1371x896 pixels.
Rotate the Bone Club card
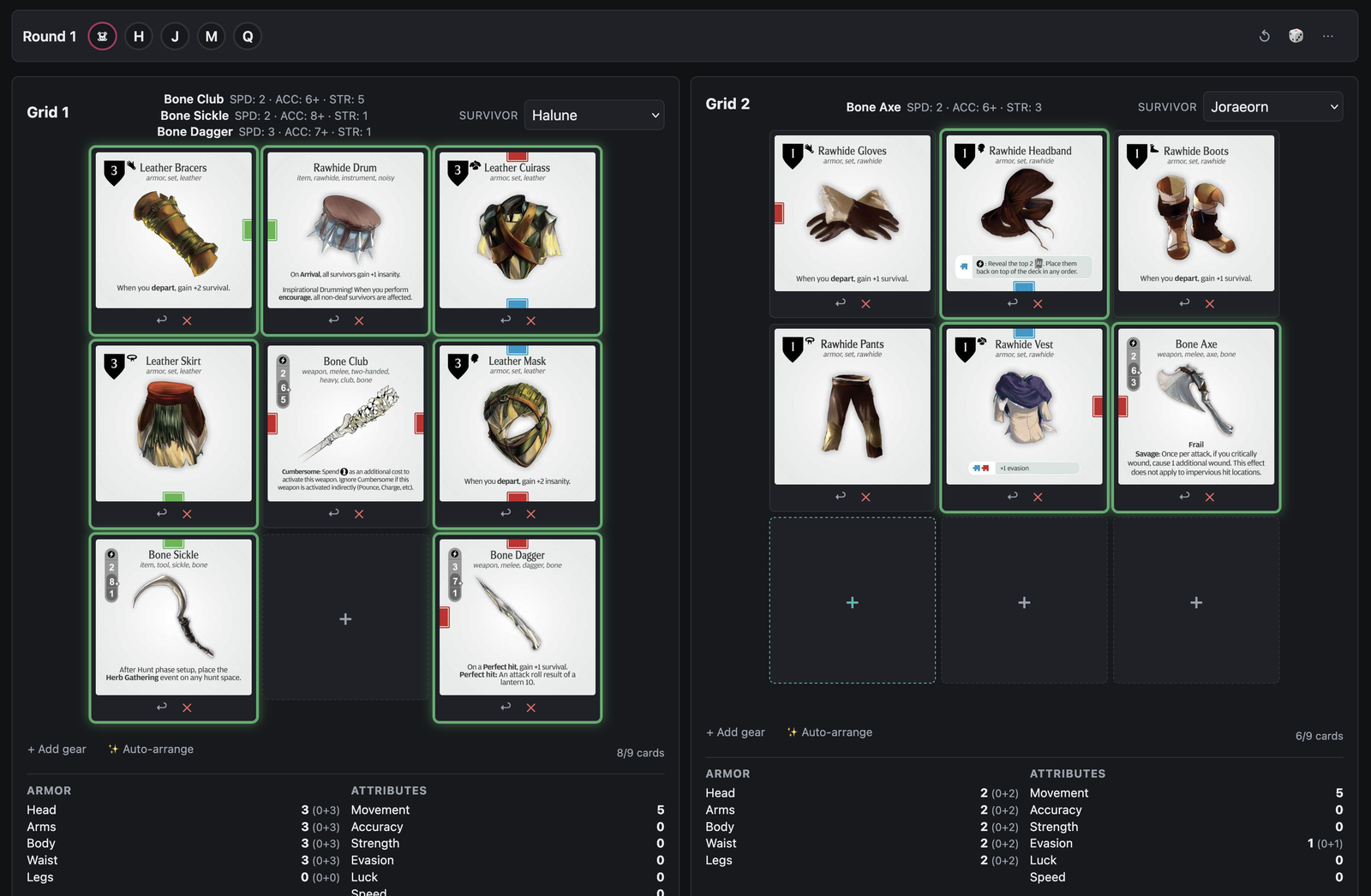coord(333,513)
